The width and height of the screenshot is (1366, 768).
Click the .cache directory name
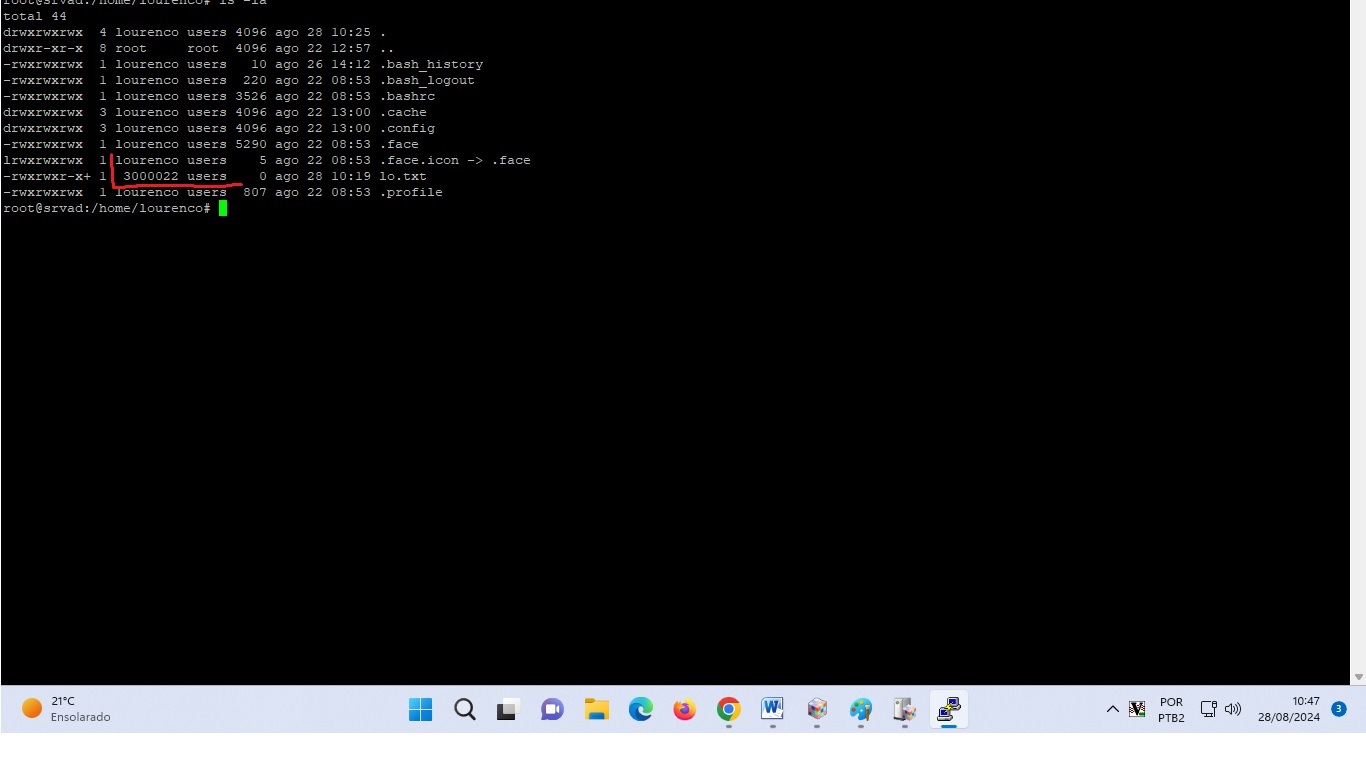click(403, 112)
